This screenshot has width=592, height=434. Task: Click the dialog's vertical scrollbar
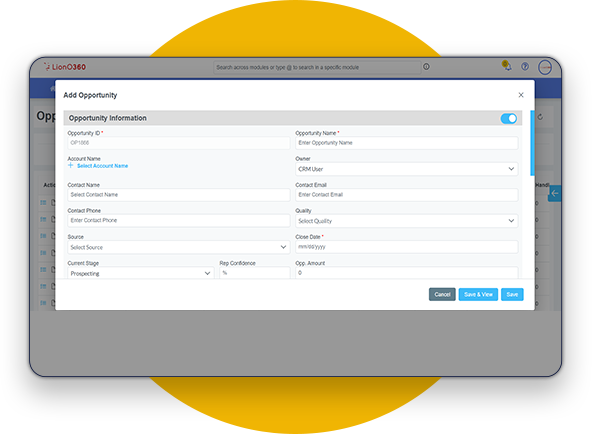point(532,143)
